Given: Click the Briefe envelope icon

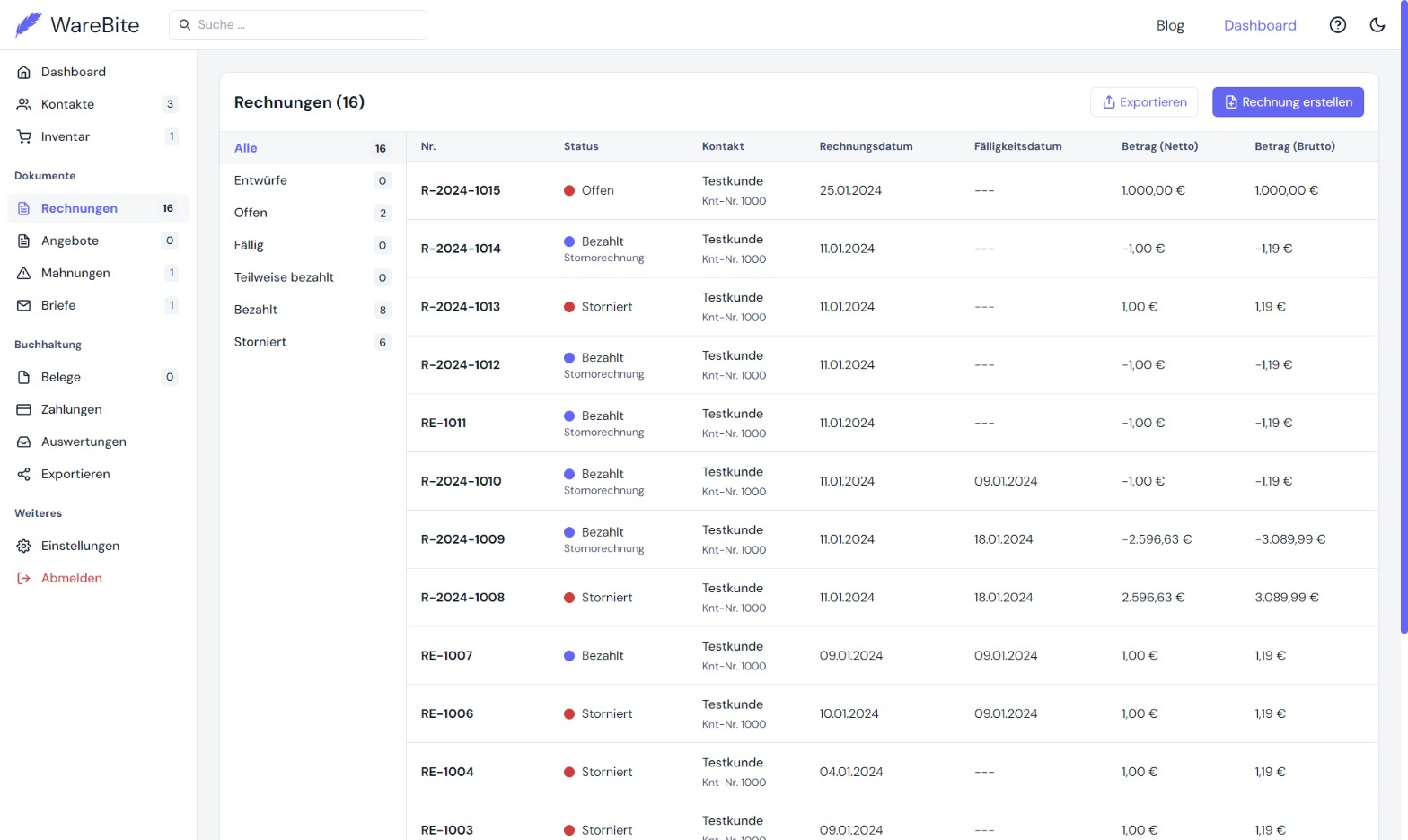Looking at the screenshot, I should point(24,305).
